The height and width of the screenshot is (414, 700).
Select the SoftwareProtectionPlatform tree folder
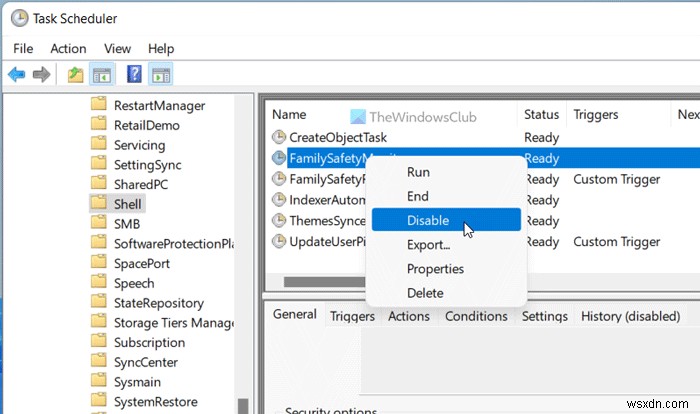(173, 244)
